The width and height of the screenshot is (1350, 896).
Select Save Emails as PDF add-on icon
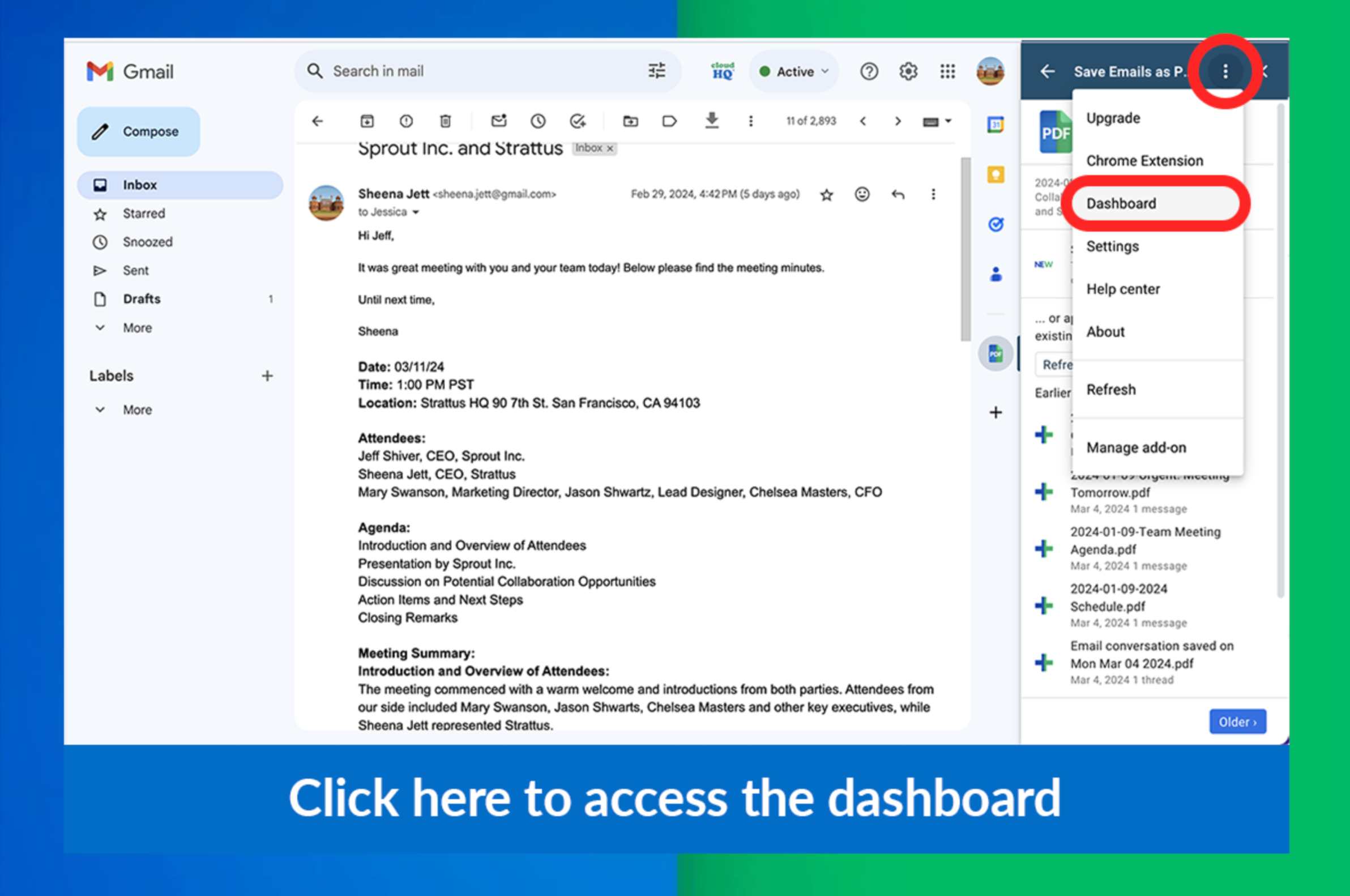click(x=995, y=354)
